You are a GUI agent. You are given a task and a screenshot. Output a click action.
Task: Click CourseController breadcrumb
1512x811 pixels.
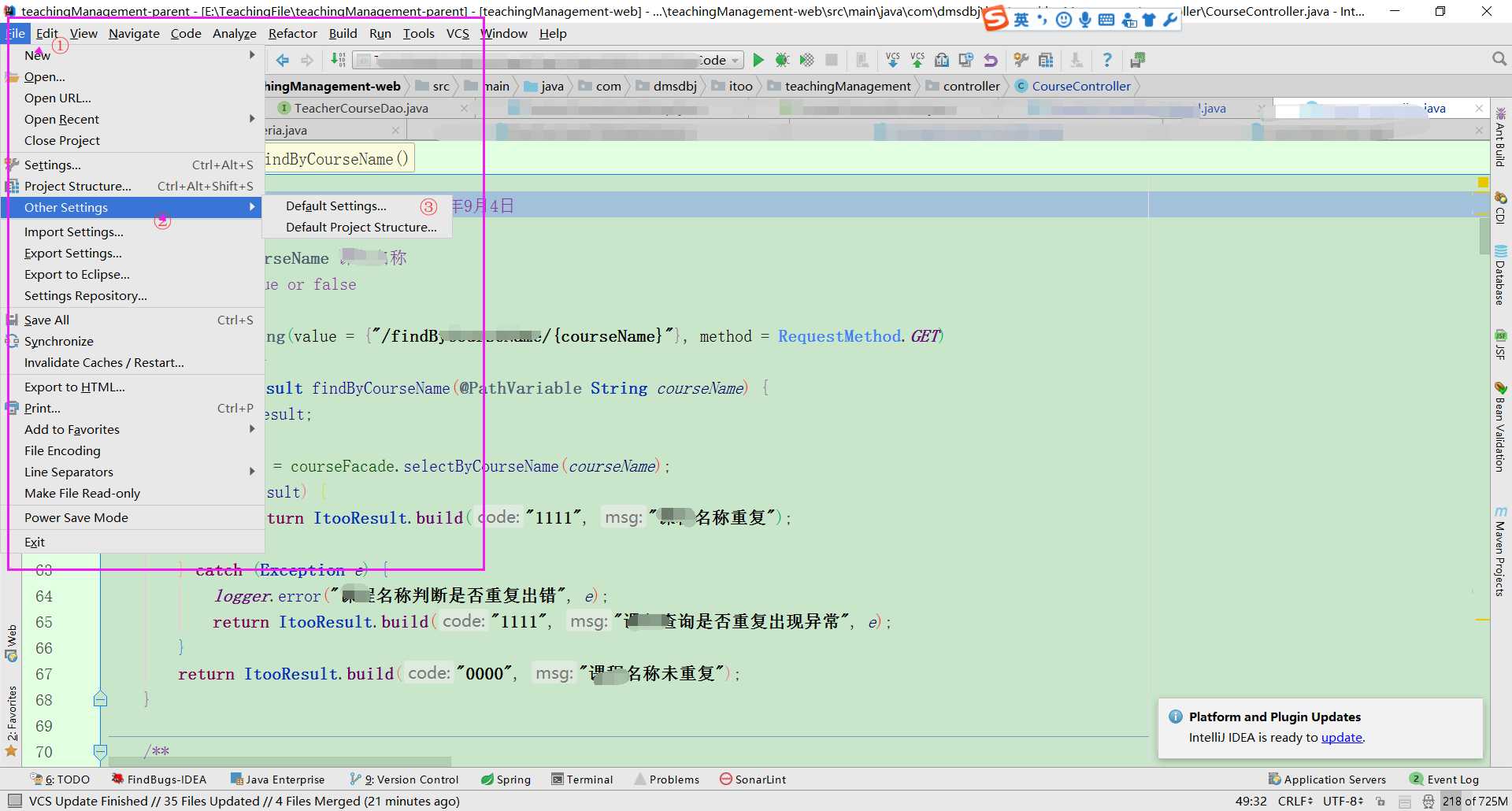(x=1073, y=86)
